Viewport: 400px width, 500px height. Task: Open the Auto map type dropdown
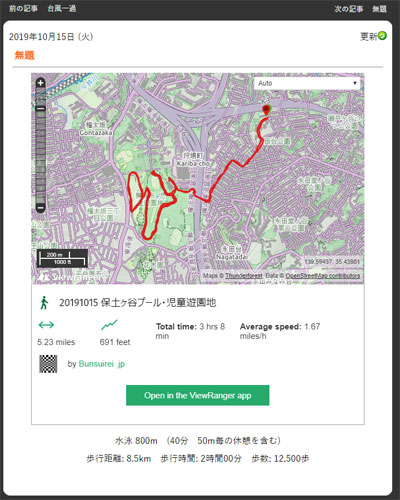coord(307,83)
